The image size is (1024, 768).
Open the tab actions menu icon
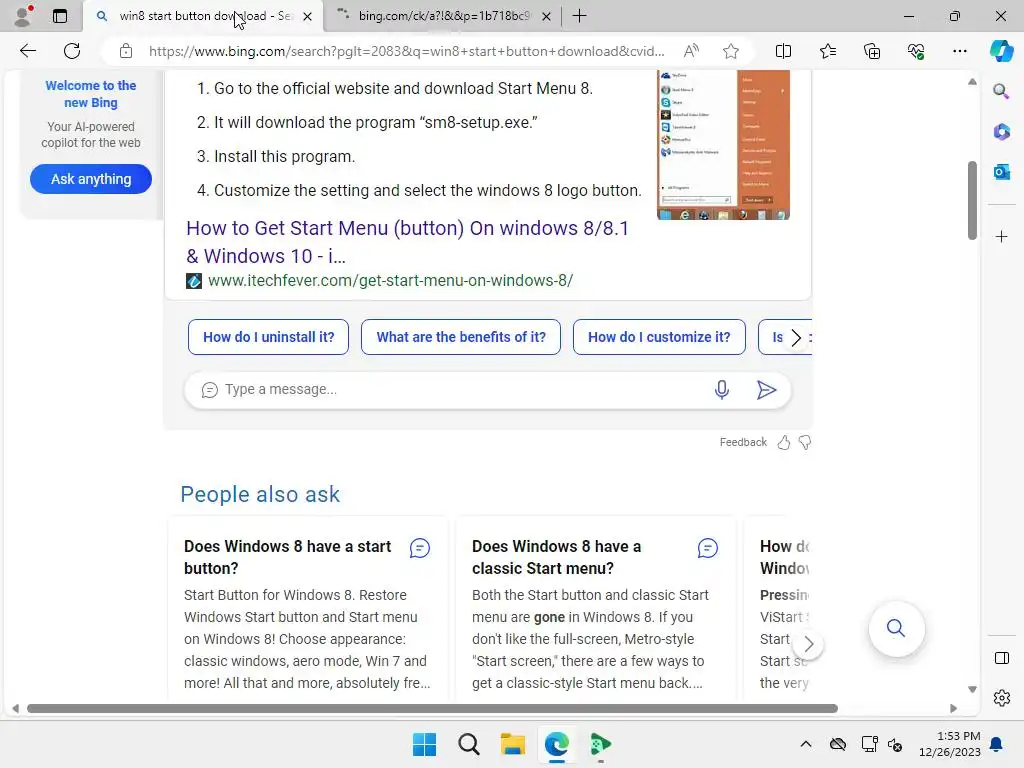coord(59,16)
